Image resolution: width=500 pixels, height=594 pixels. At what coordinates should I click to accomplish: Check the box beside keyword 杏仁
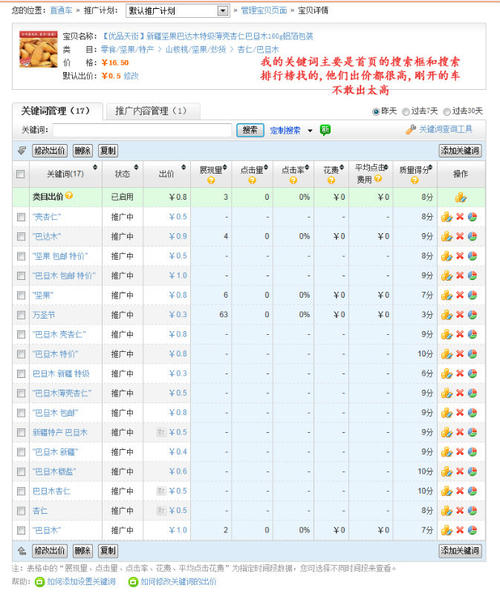point(21,511)
